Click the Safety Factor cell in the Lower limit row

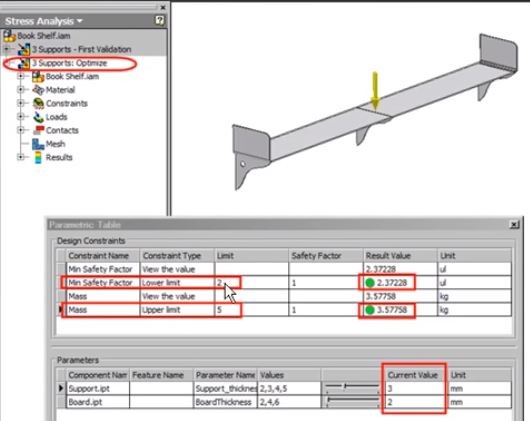(x=326, y=283)
